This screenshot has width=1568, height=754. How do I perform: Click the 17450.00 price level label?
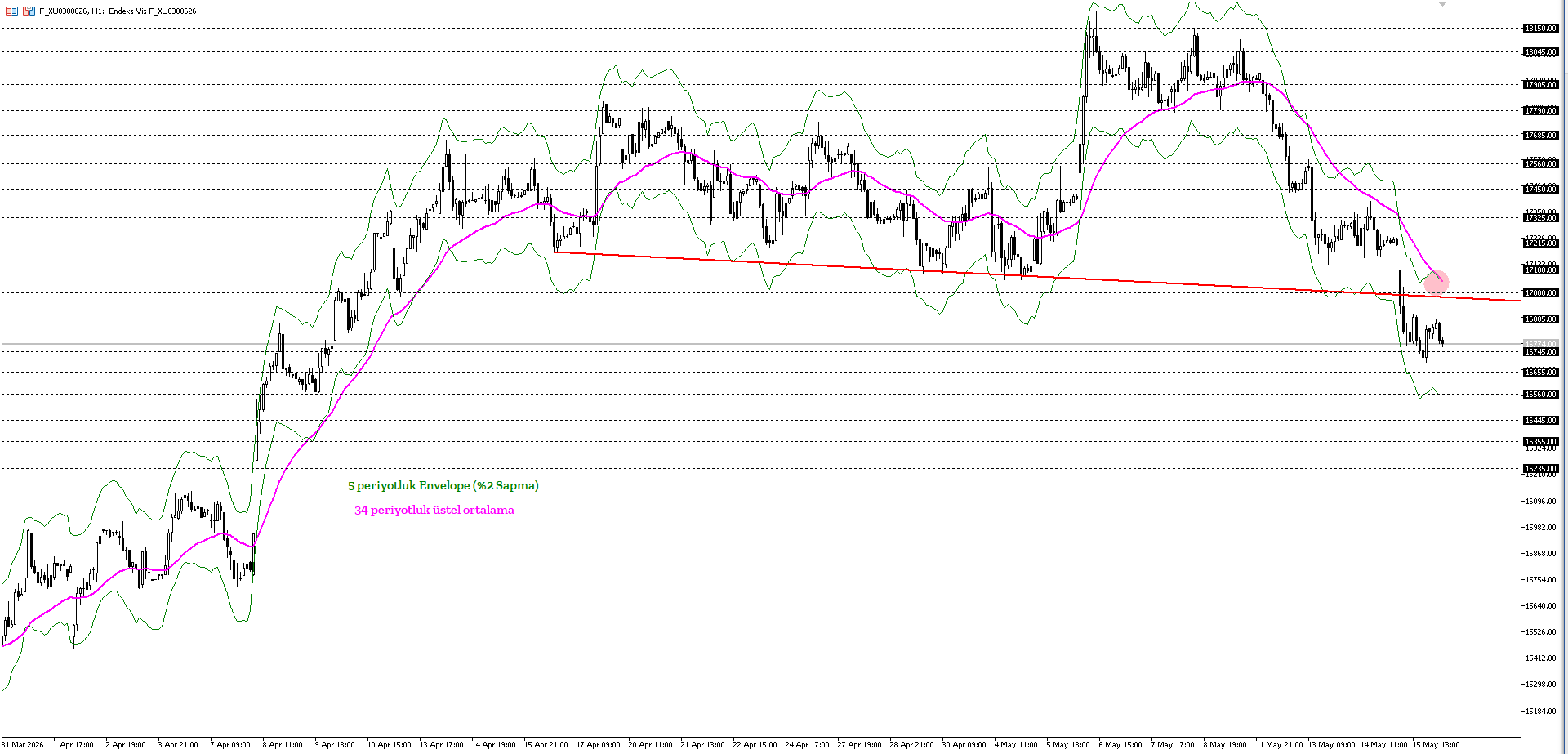[1541, 190]
